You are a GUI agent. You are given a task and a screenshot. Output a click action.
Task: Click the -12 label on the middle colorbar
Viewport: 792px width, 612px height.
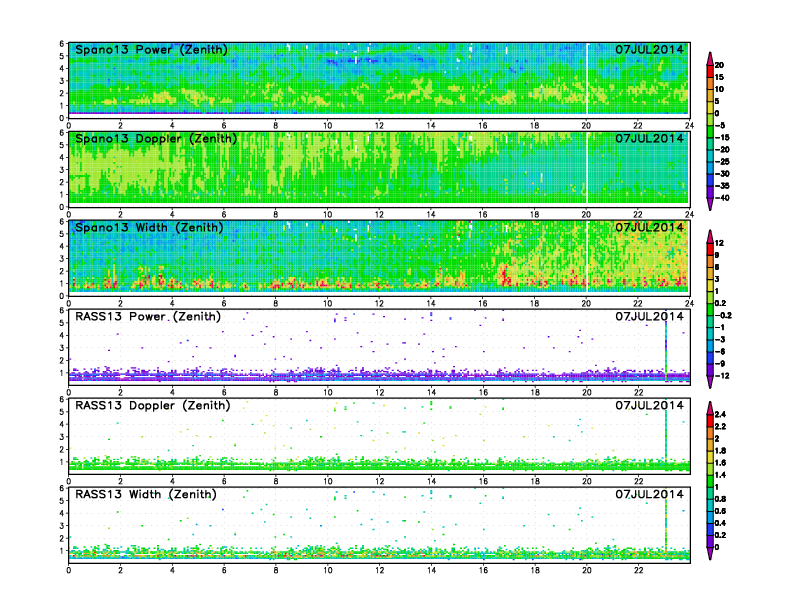pos(722,376)
